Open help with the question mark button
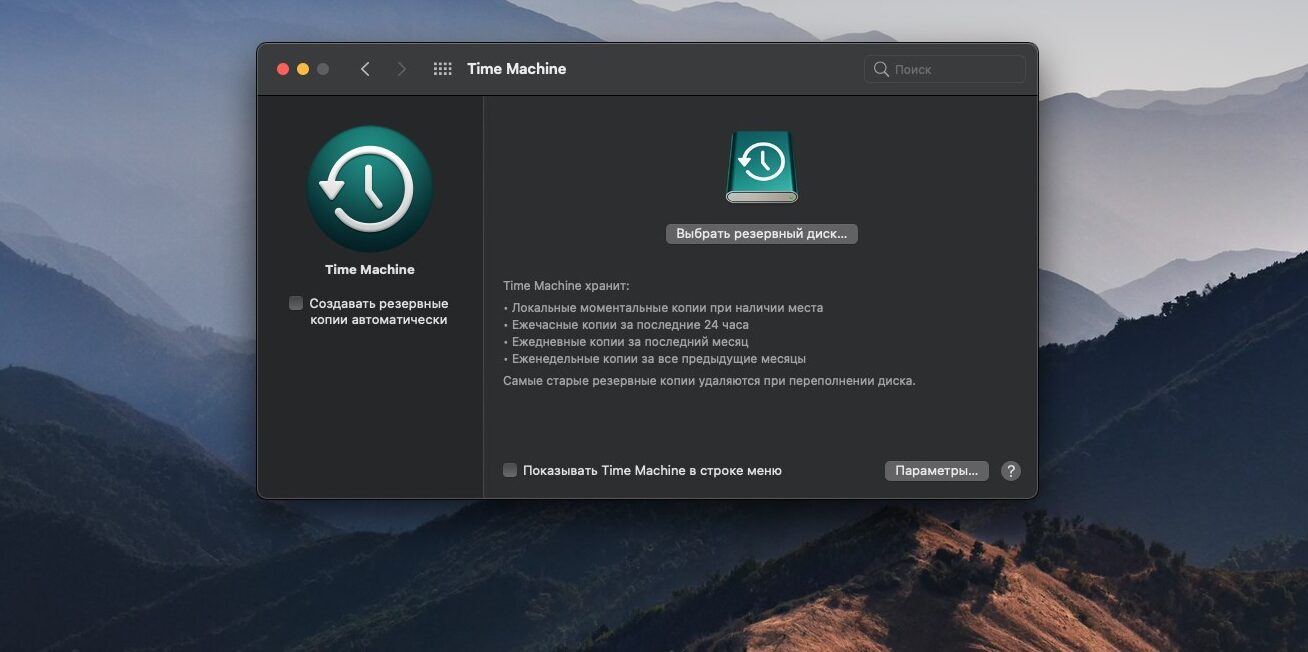The width and height of the screenshot is (1308, 652). (1011, 471)
